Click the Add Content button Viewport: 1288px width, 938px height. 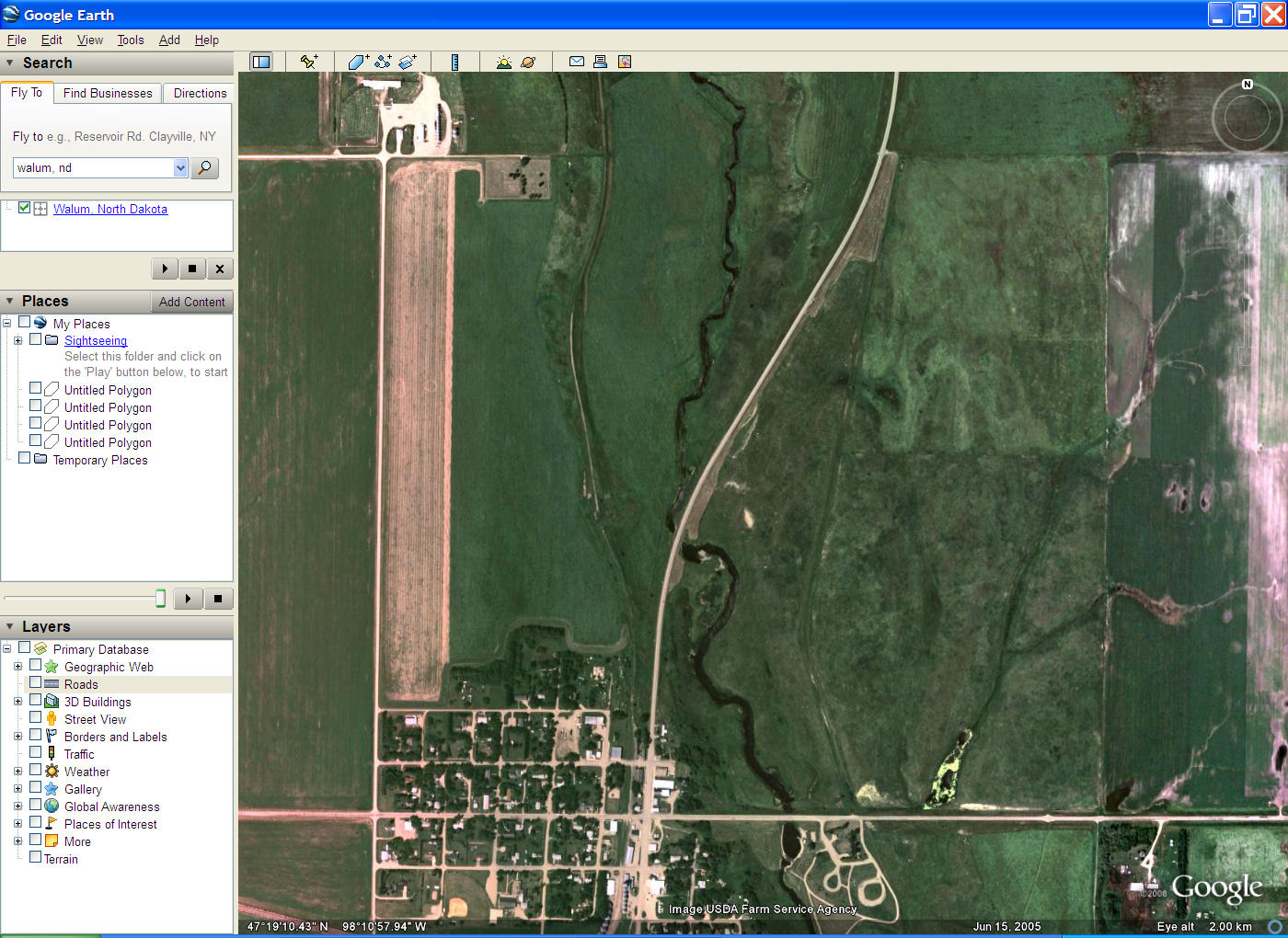point(191,302)
